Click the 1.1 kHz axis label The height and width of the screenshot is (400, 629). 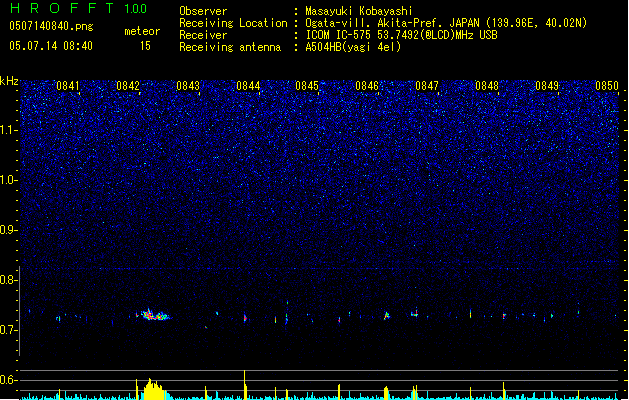(8, 130)
